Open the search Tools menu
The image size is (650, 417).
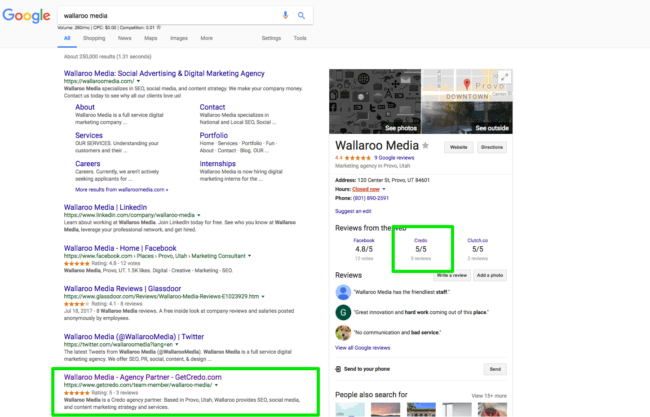coord(300,38)
